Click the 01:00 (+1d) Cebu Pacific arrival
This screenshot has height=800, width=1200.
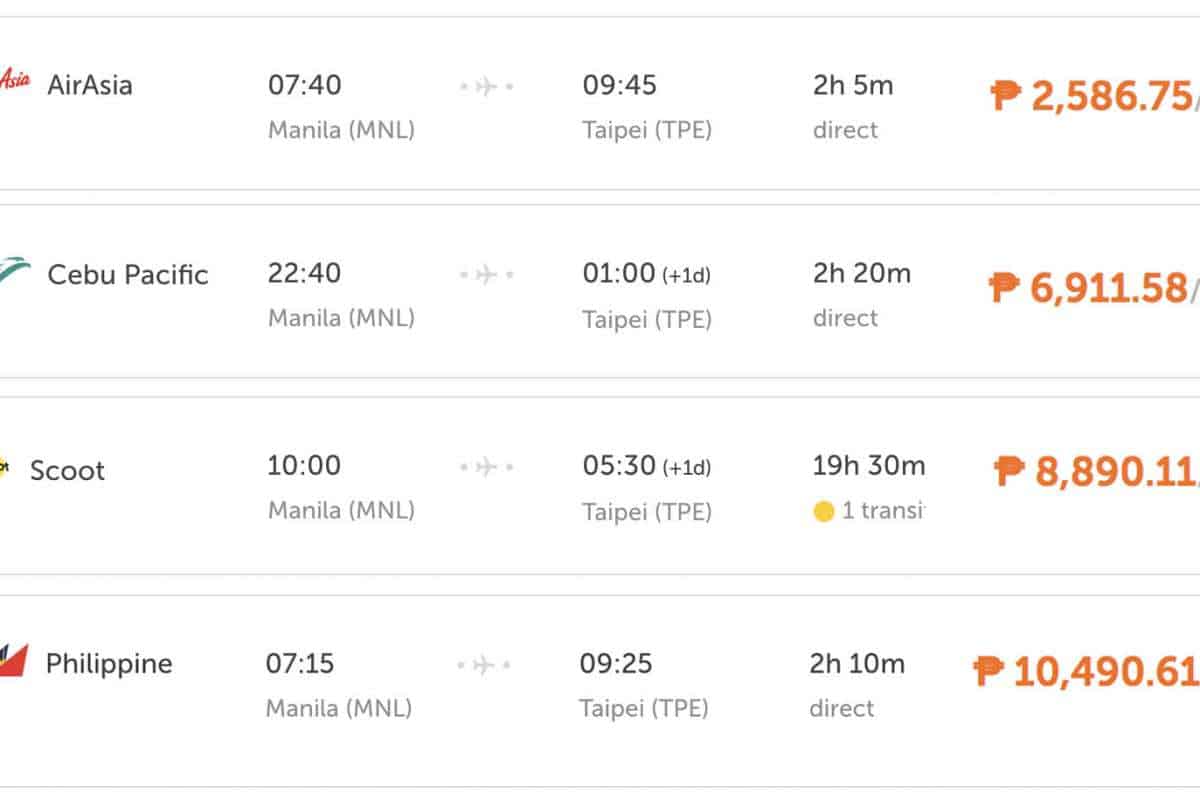point(646,274)
